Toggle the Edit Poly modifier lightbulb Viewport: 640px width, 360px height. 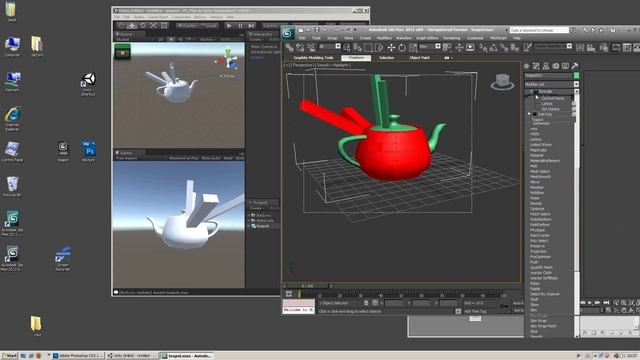(x=529, y=114)
